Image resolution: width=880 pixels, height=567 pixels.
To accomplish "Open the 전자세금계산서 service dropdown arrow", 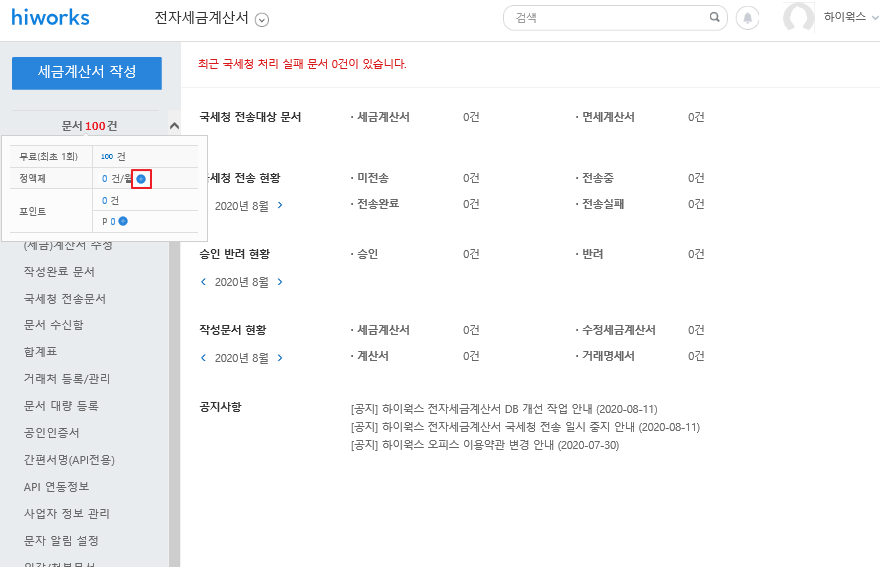I will [262, 19].
